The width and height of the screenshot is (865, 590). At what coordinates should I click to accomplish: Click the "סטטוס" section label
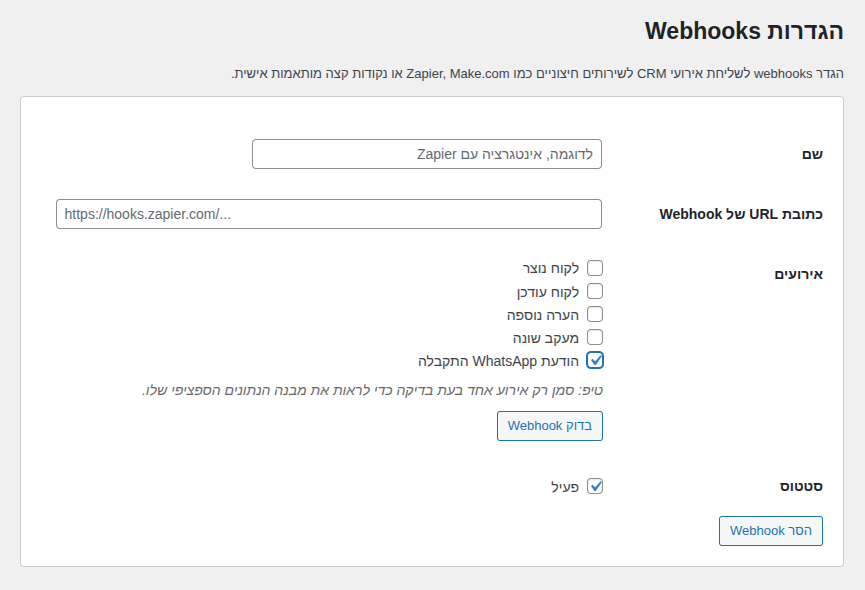(x=800, y=487)
